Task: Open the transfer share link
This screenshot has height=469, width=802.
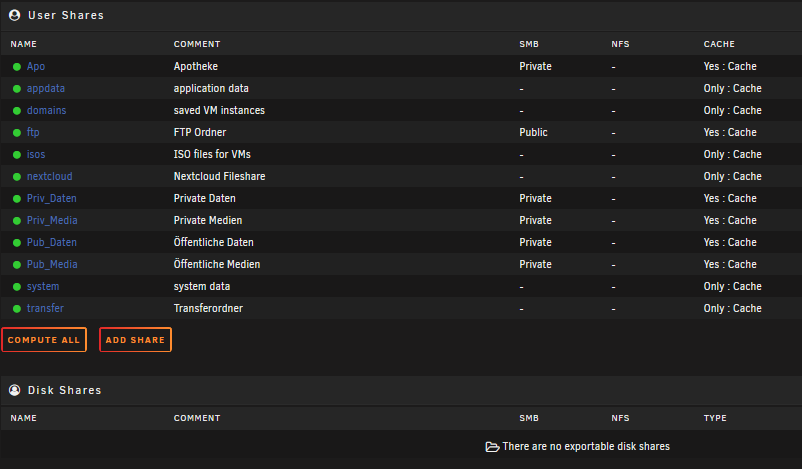Action: [45, 308]
